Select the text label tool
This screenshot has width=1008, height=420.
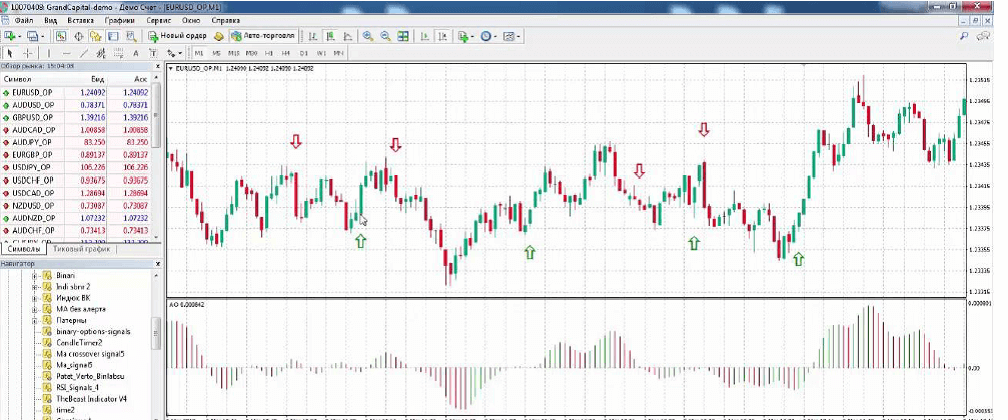pyautogui.click(x=134, y=52)
